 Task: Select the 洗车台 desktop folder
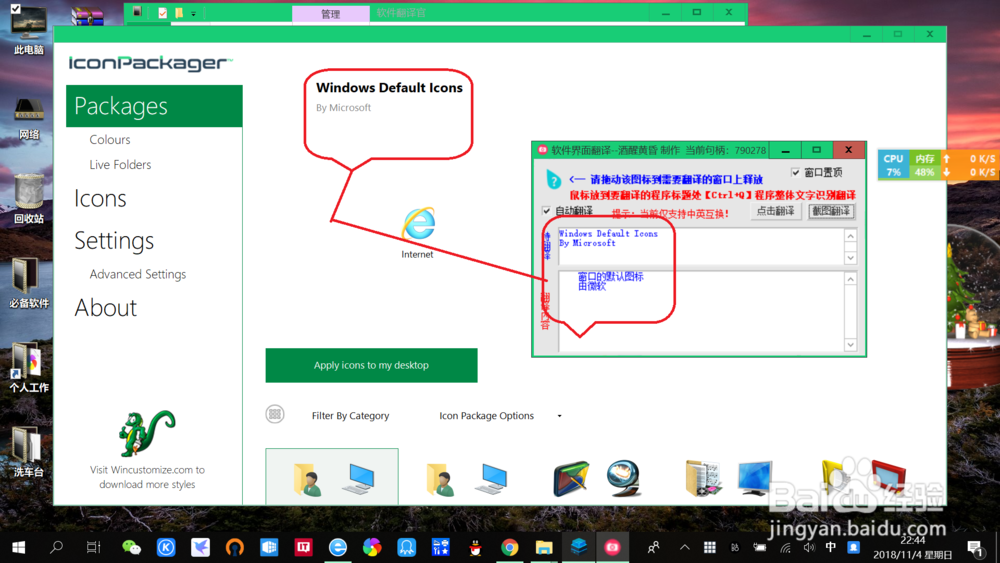(29, 452)
